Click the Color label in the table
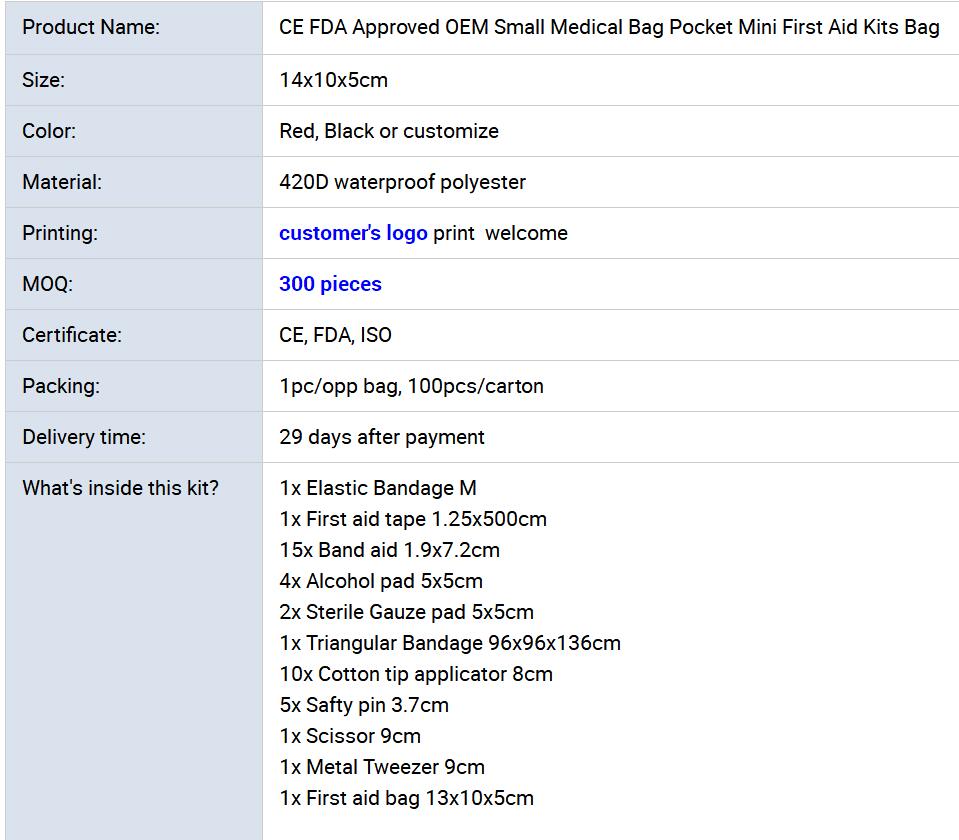Screen dimensions: 959x840 click(x=49, y=131)
